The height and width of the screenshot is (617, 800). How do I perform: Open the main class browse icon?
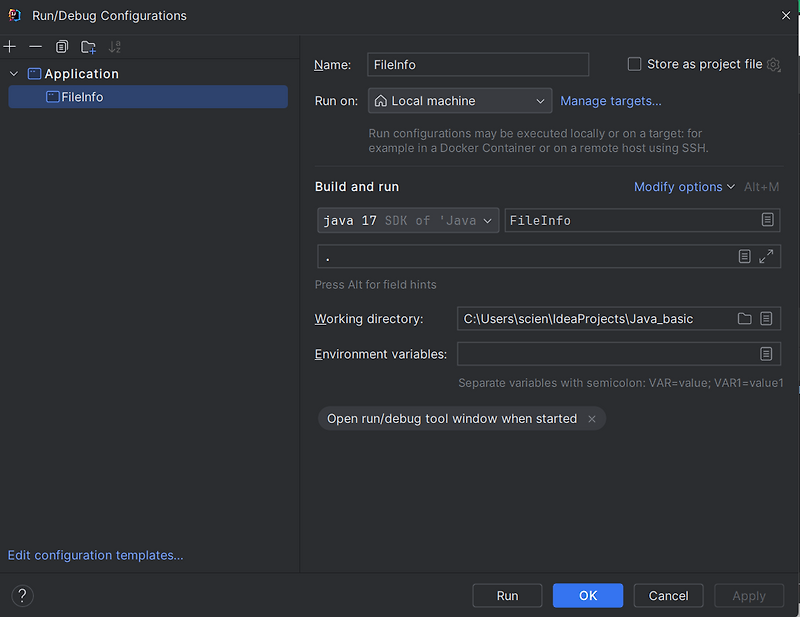coord(767,220)
